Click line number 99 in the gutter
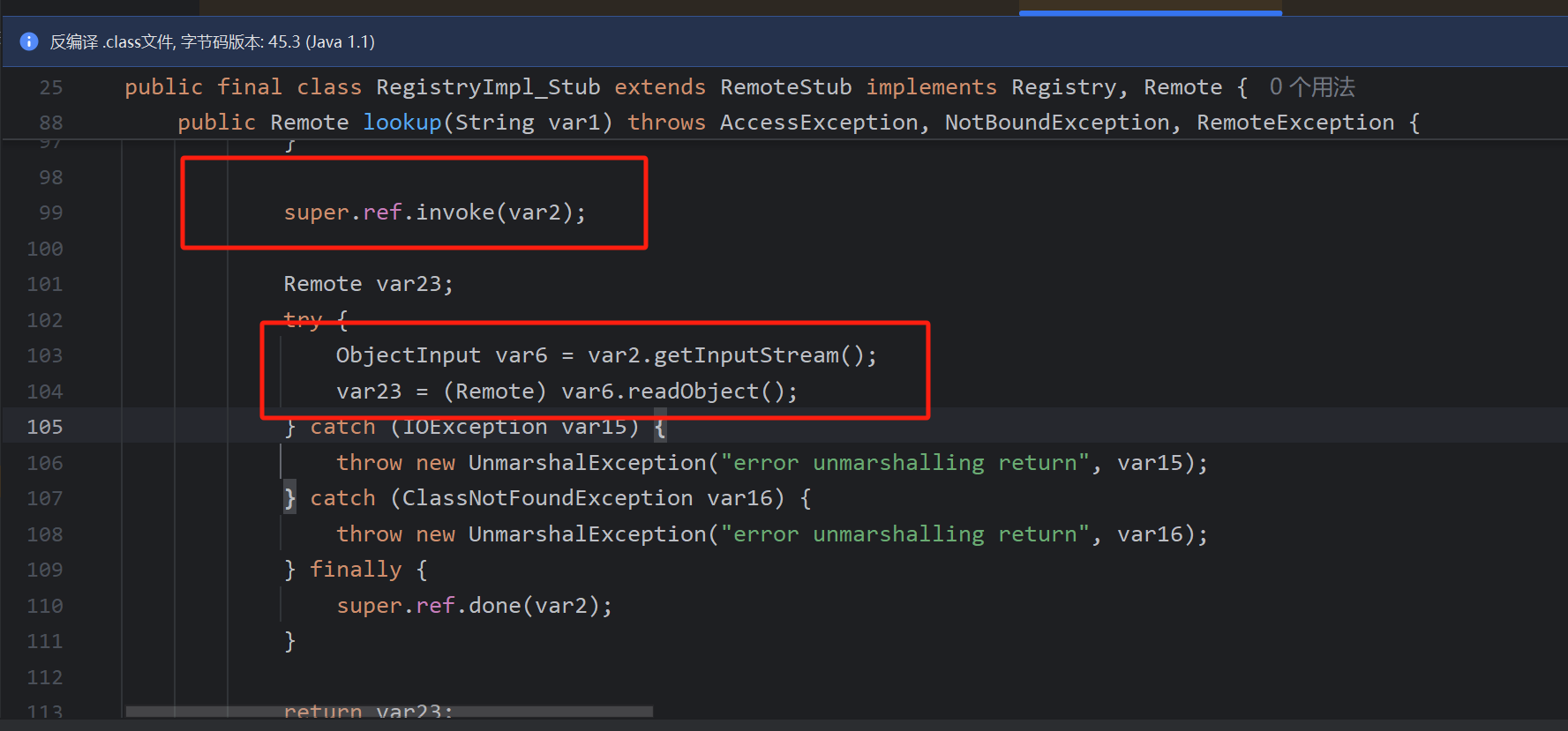The height and width of the screenshot is (731, 1568). click(51, 213)
